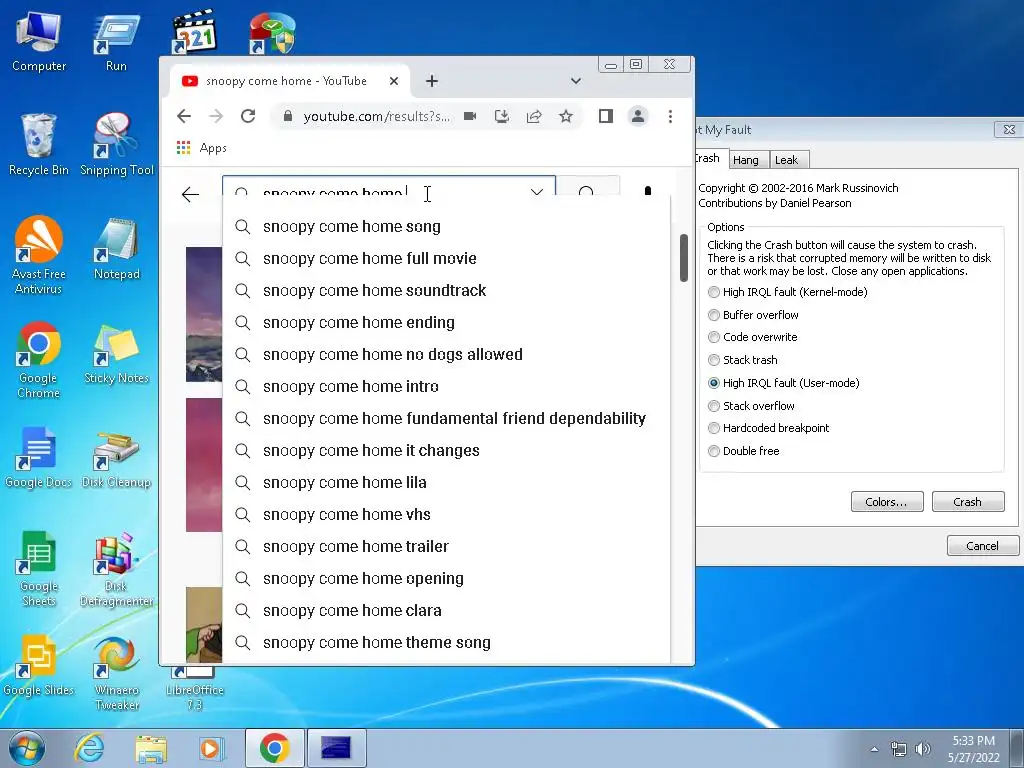Screen dimensions: 1024x768
Task: Open Windows Explorer from the taskbar
Action: [x=150, y=749]
